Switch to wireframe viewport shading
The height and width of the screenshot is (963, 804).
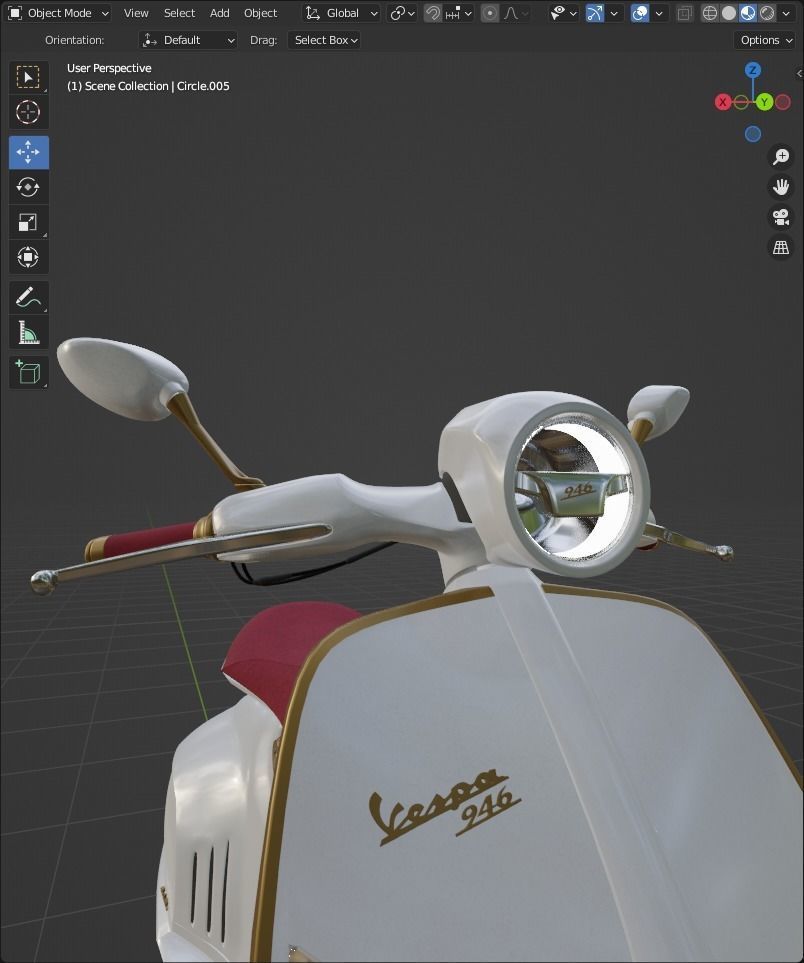click(709, 13)
